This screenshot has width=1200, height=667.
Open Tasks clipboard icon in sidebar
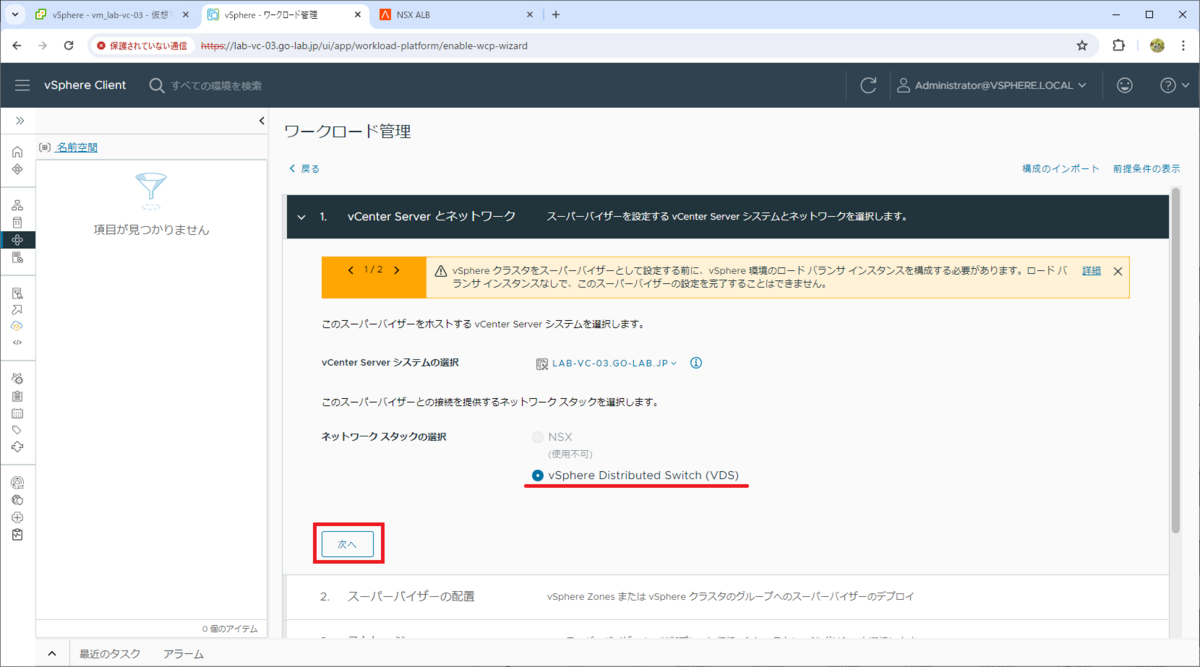[x=17, y=396]
